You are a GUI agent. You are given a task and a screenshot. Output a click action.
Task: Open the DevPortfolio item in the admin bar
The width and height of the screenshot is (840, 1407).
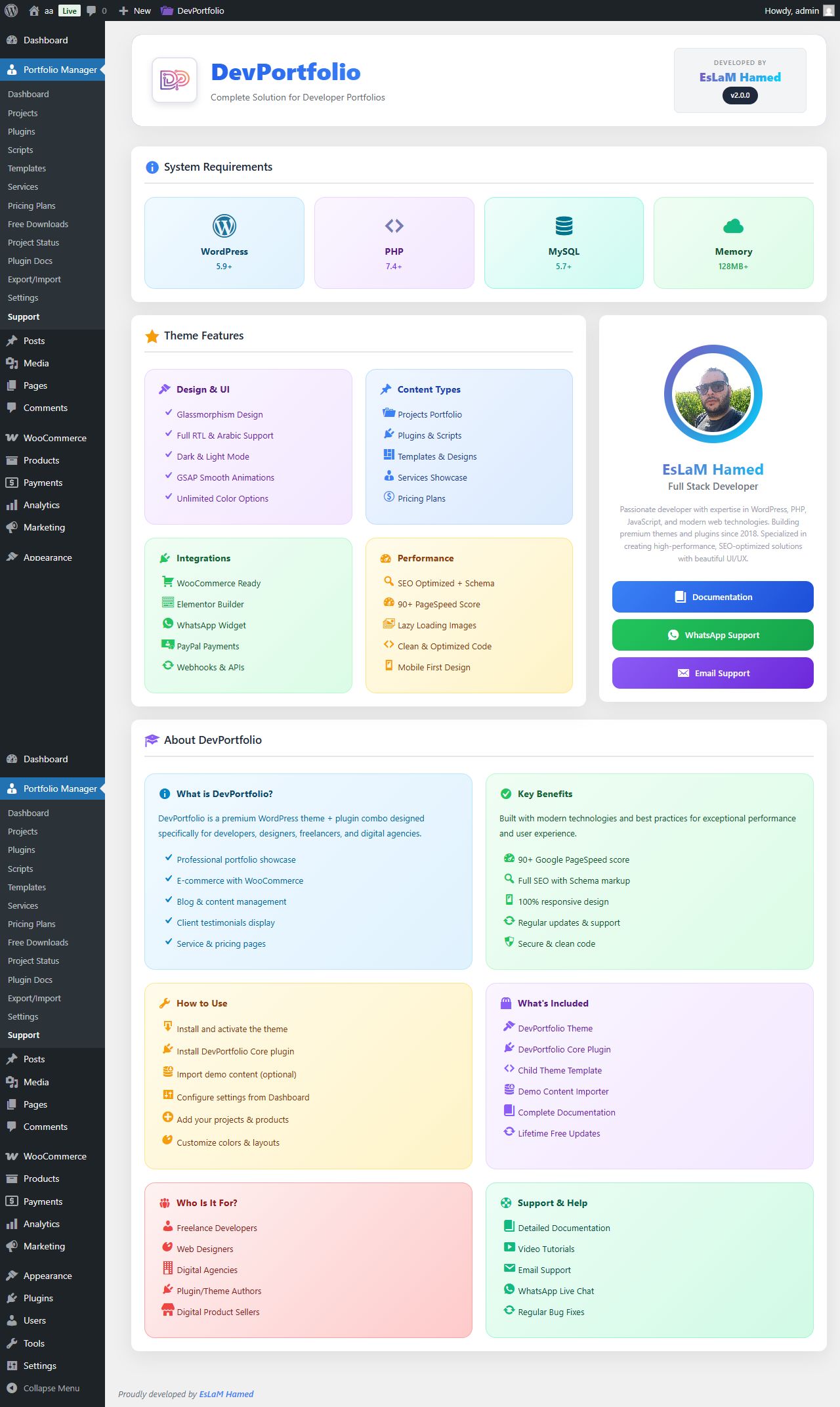[x=192, y=11]
